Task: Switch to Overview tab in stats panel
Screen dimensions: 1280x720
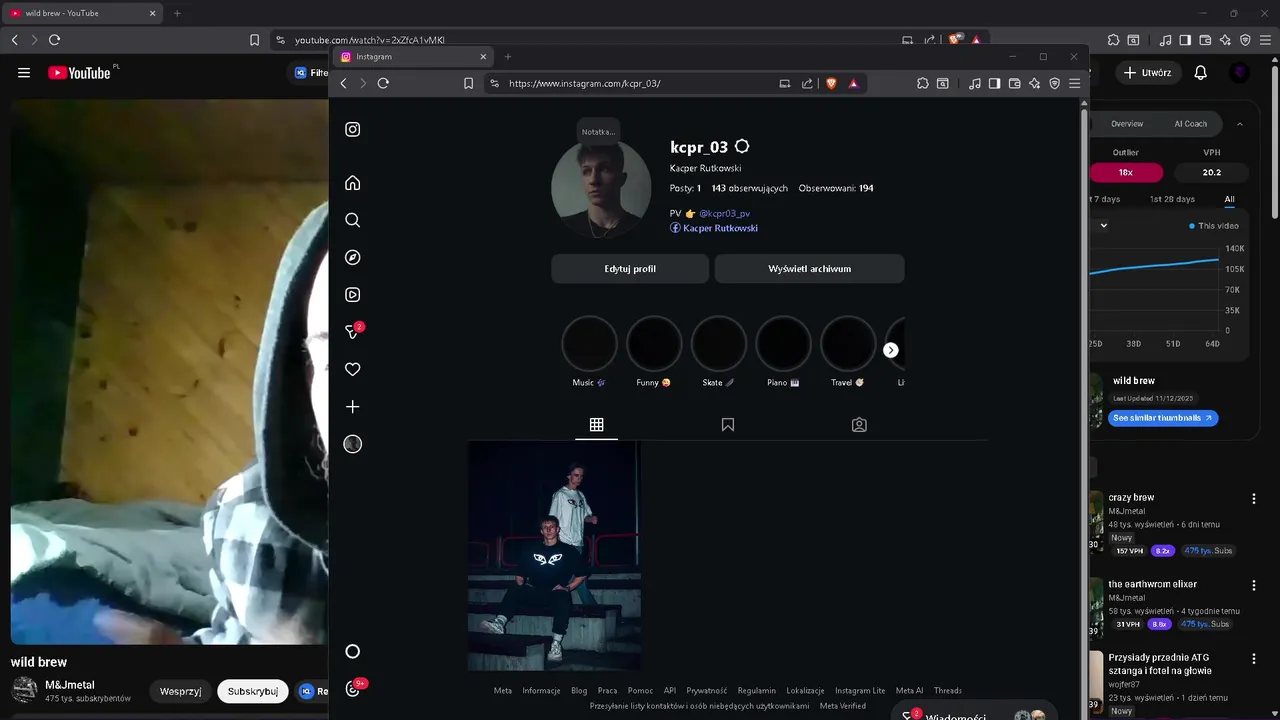Action: 1127,124
